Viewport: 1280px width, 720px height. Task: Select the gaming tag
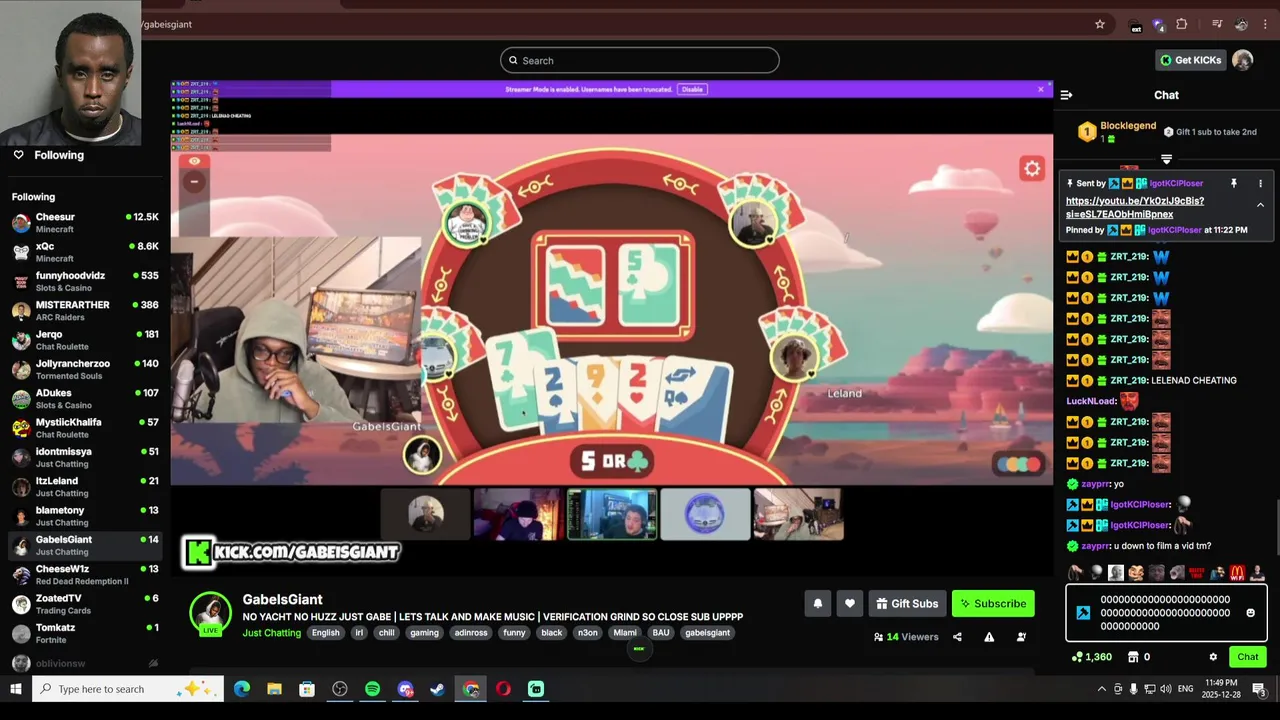(x=424, y=633)
